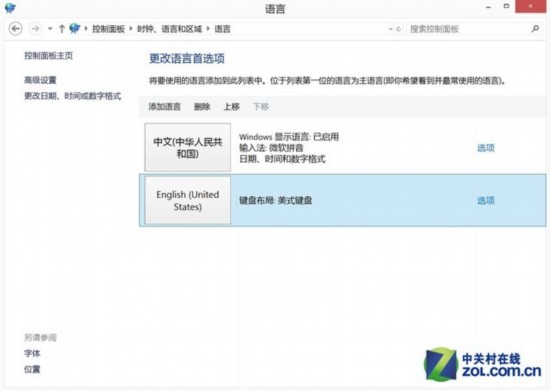
Task: Click 删除 to remove selected language
Action: click(x=202, y=106)
